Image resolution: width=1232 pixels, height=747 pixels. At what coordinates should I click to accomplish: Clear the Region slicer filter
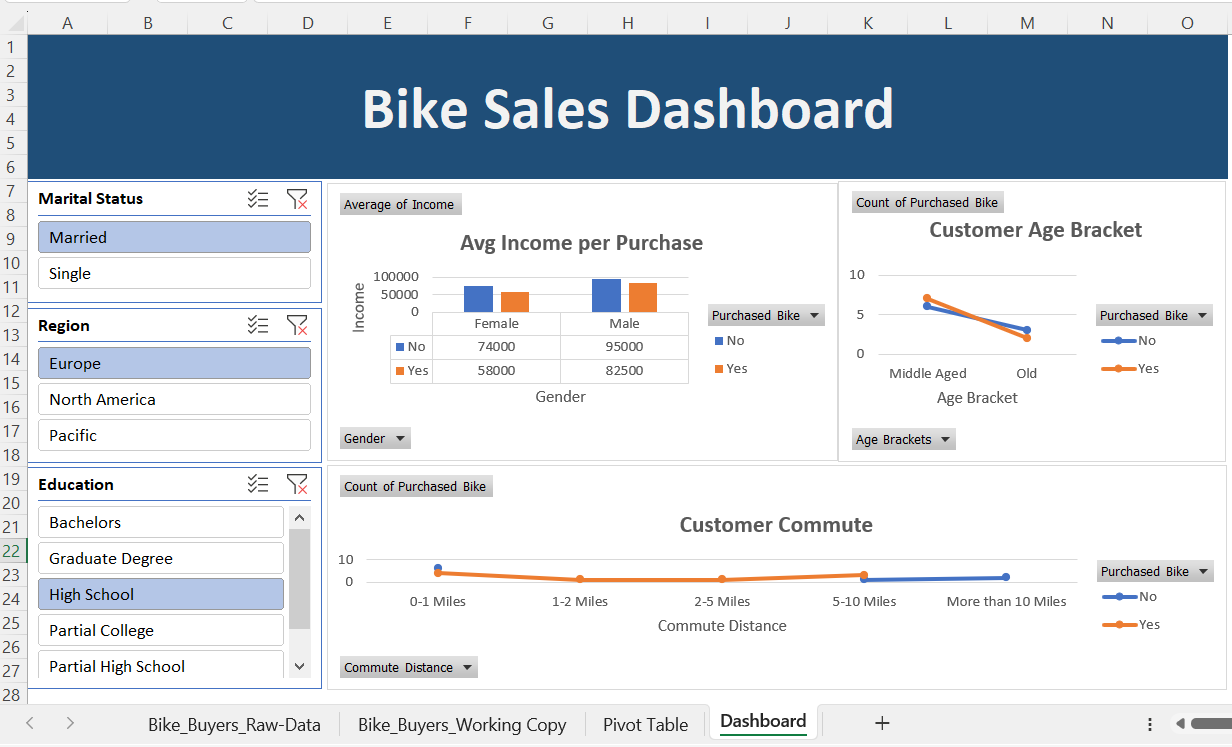click(297, 325)
